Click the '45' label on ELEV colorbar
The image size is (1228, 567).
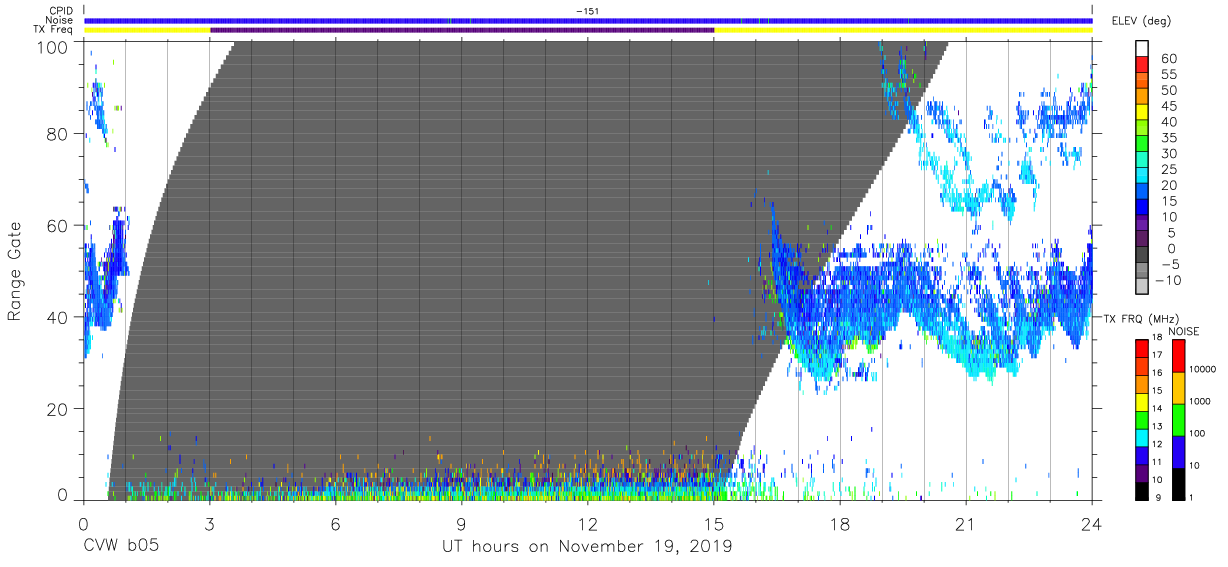[1169, 106]
